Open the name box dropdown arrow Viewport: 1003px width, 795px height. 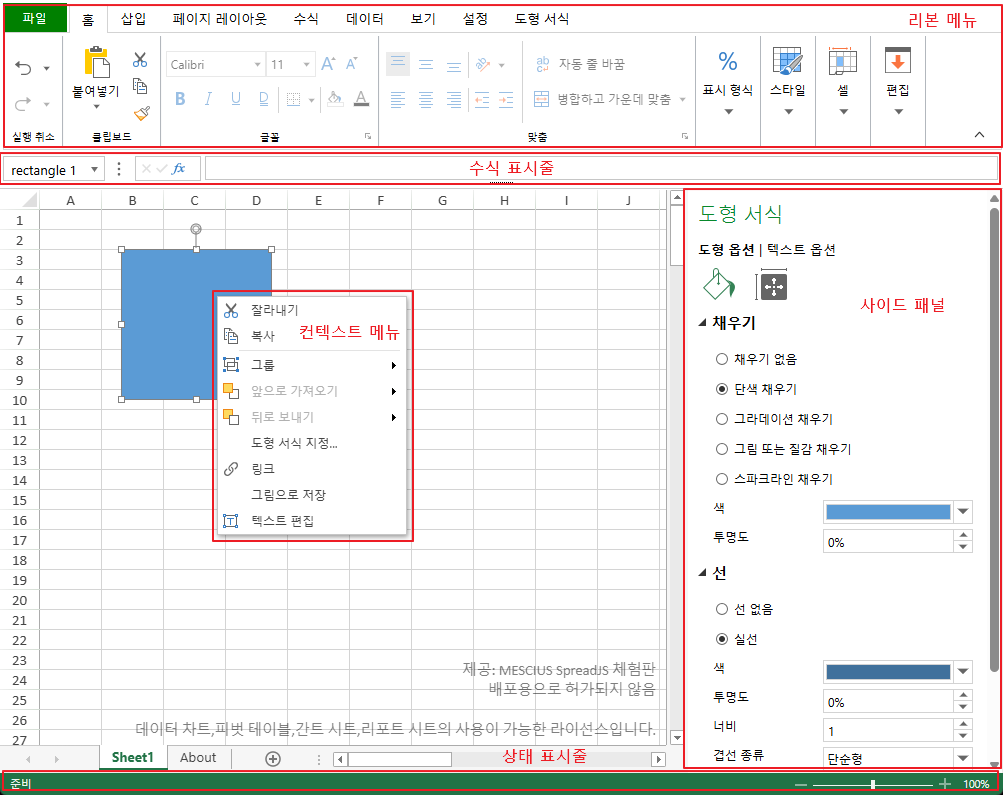(x=95, y=169)
